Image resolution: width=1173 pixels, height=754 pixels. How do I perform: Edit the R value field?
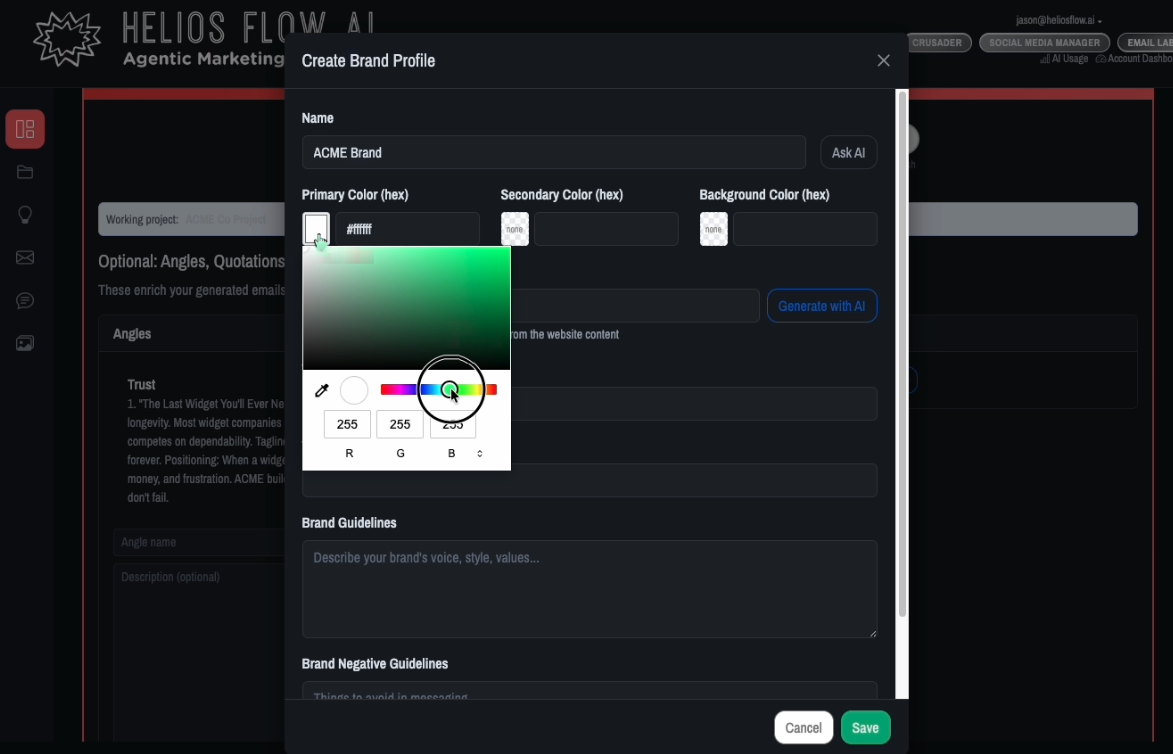(347, 424)
